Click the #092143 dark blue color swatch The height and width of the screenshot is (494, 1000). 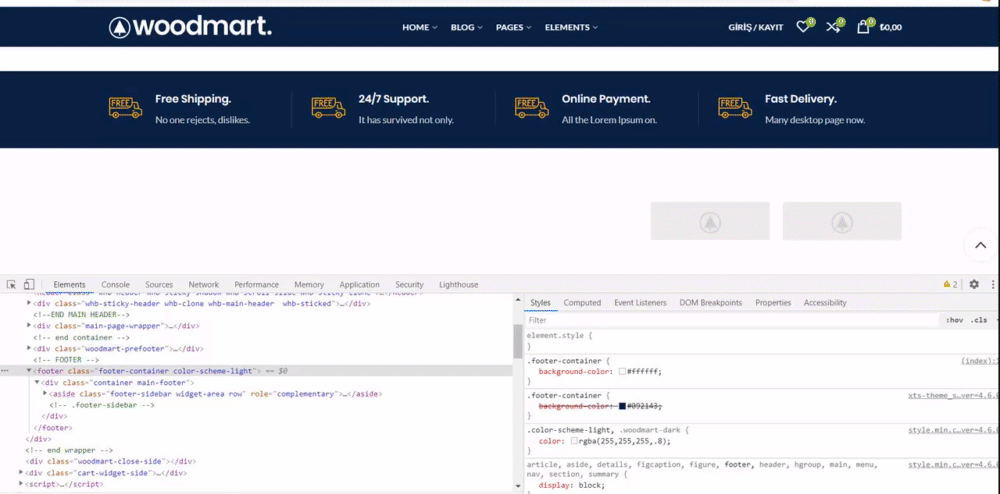(622, 406)
